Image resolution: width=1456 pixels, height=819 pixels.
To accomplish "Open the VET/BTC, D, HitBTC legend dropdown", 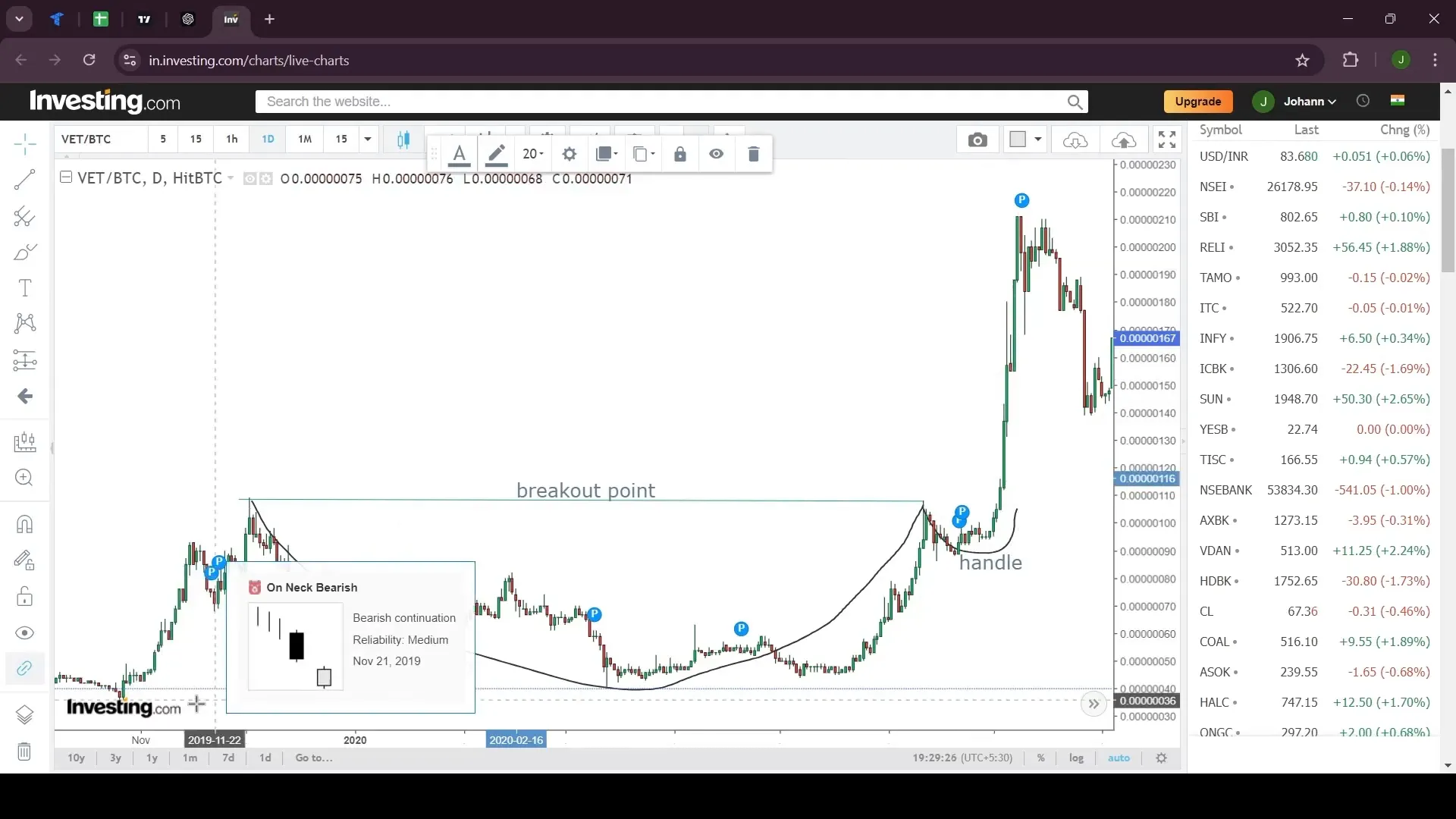I will point(231,178).
